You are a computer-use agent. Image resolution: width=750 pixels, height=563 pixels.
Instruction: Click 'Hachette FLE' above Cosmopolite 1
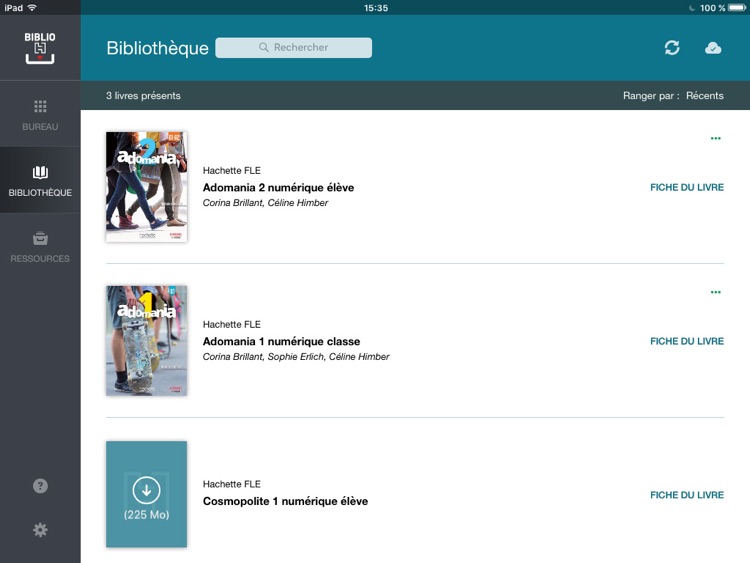[x=232, y=484]
